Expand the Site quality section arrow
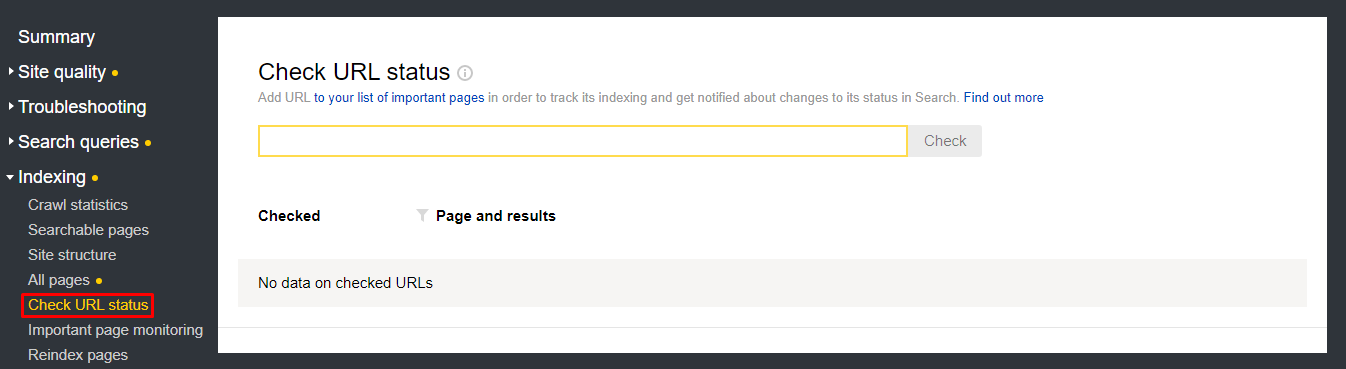 11,72
